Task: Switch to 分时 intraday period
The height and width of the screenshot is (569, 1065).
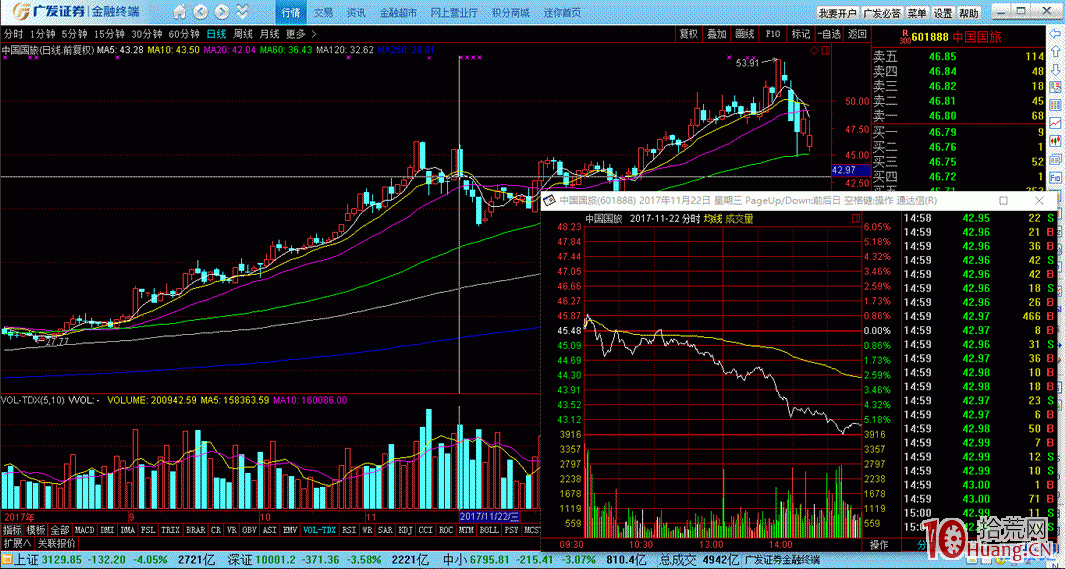Action: 13,34
